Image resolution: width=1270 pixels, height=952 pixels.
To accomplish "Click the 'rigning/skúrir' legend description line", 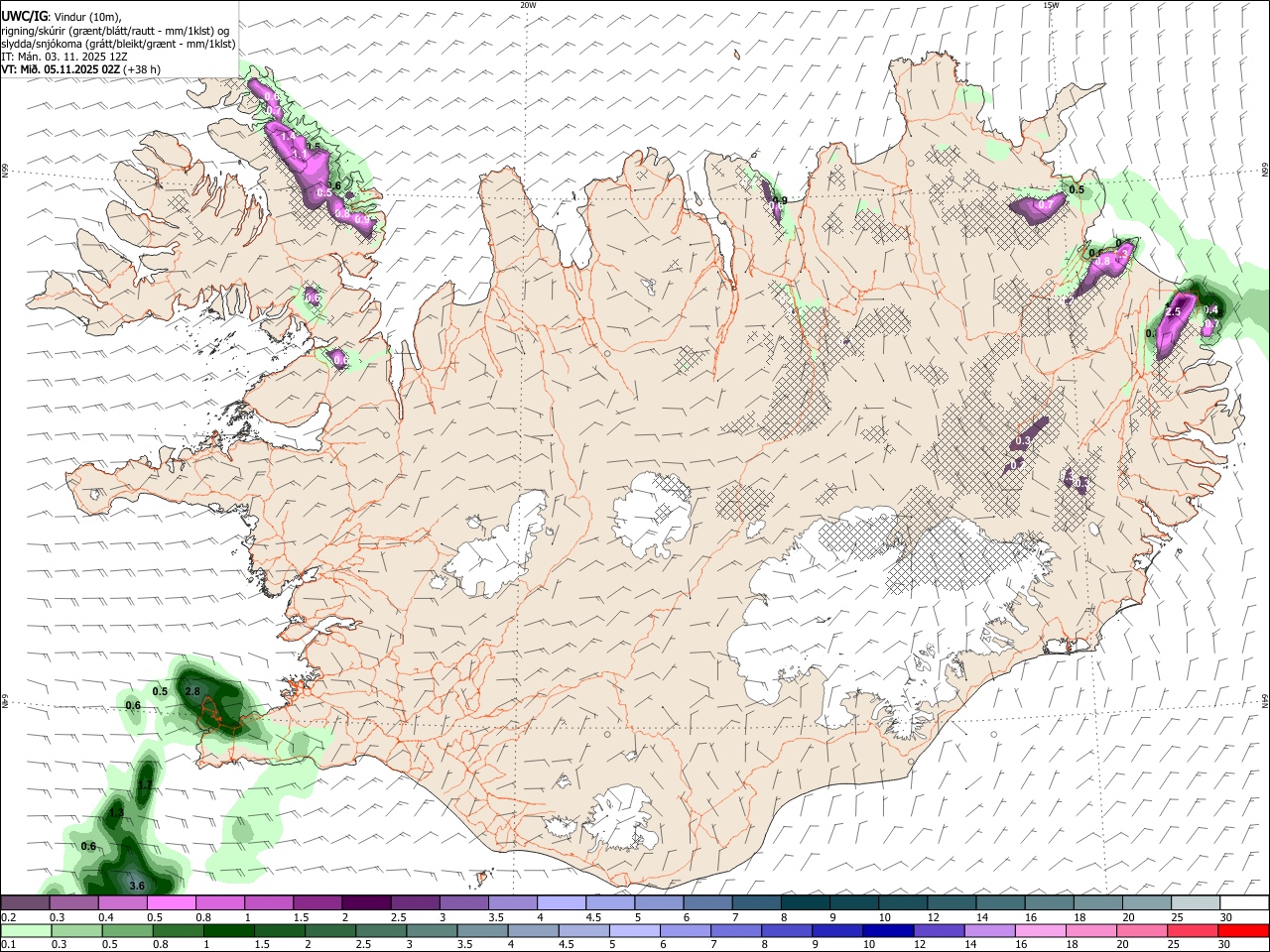I will click(115, 31).
